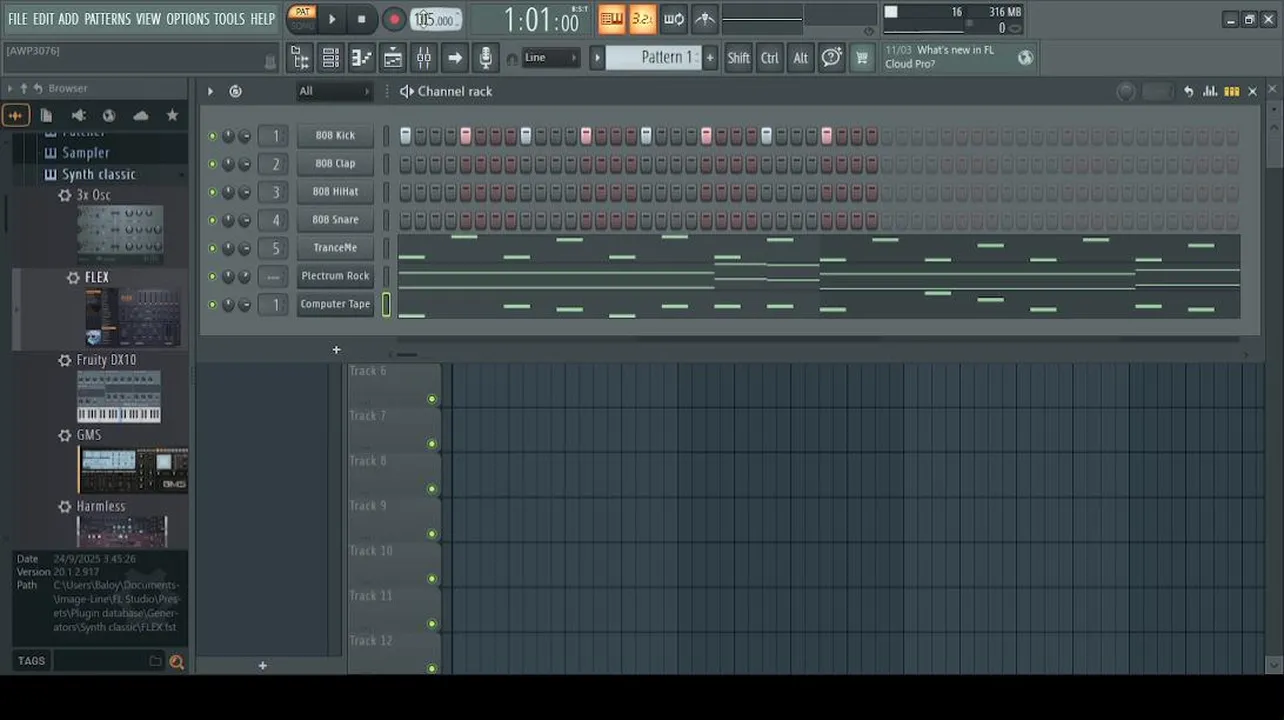Image resolution: width=1284 pixels, height=720 pixels.
Task: Open the PATTERNS menu
Action: tap(107, 19)
